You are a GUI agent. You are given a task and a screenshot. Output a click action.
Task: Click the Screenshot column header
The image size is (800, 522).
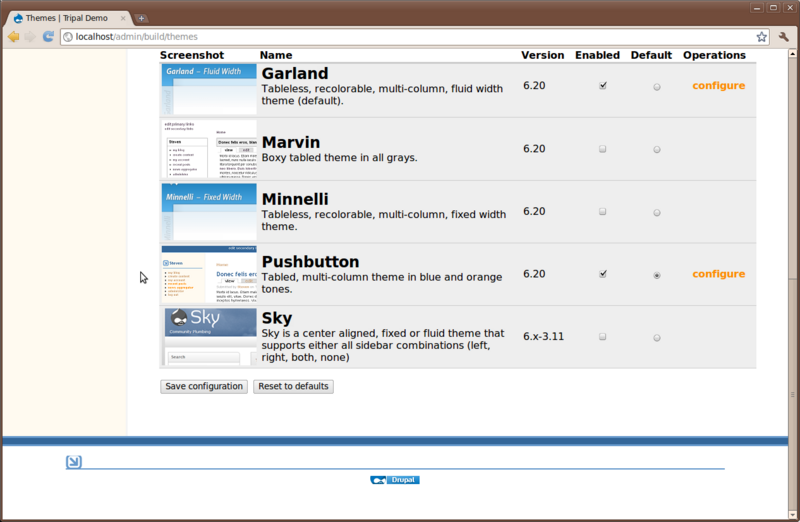(x=192, y=55)
